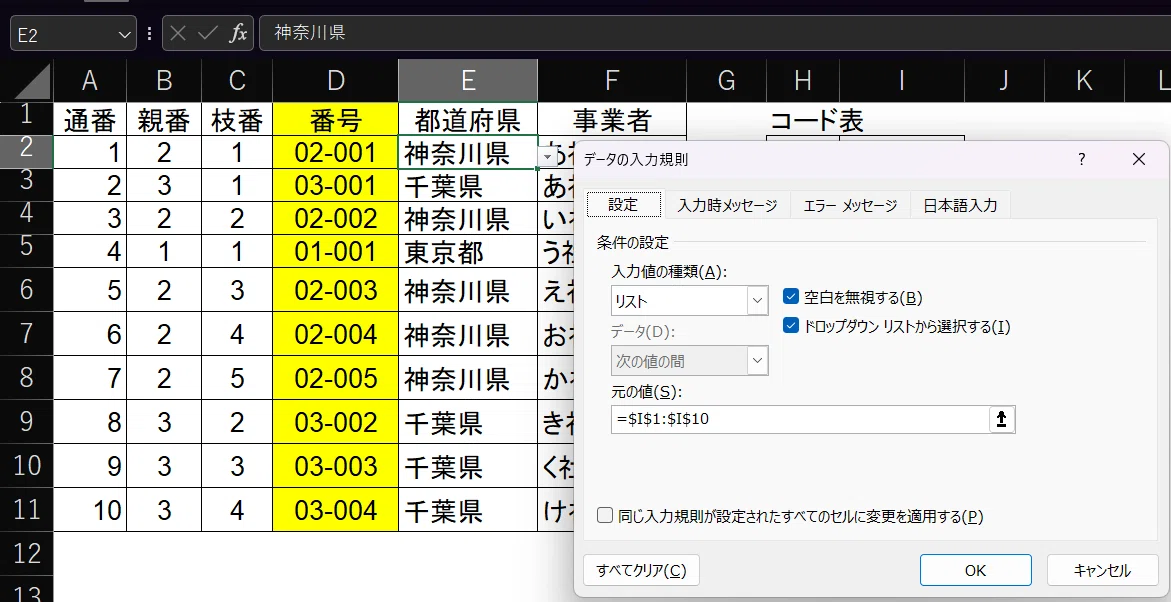Click the 都道府県 header cell
Viewport: 1171px width, 602px height.
[468, 120]
